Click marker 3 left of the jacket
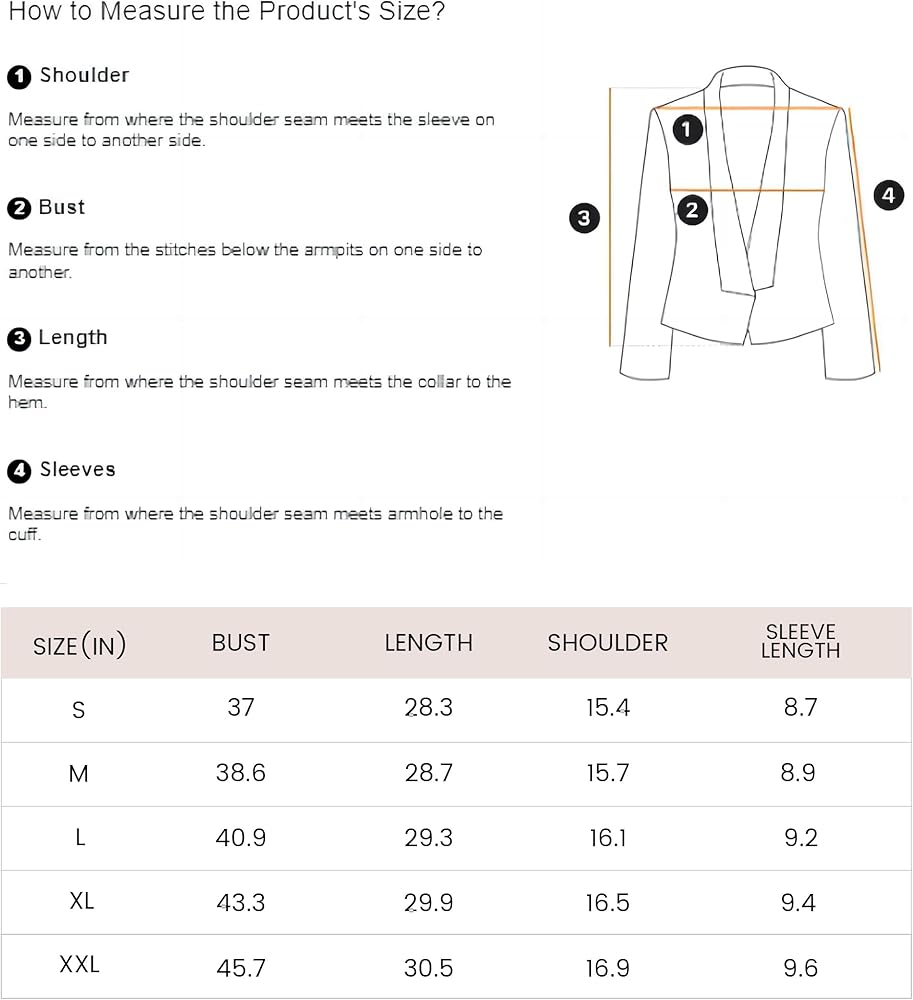 [x=584, y=217]
